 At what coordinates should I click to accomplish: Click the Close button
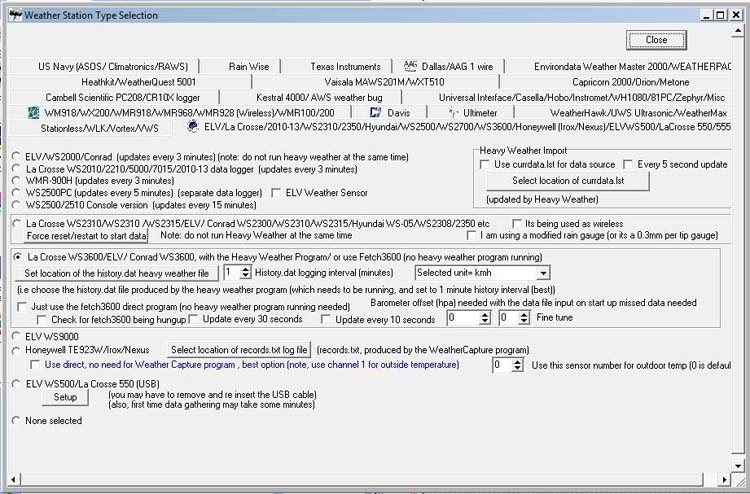pos(656,40)
